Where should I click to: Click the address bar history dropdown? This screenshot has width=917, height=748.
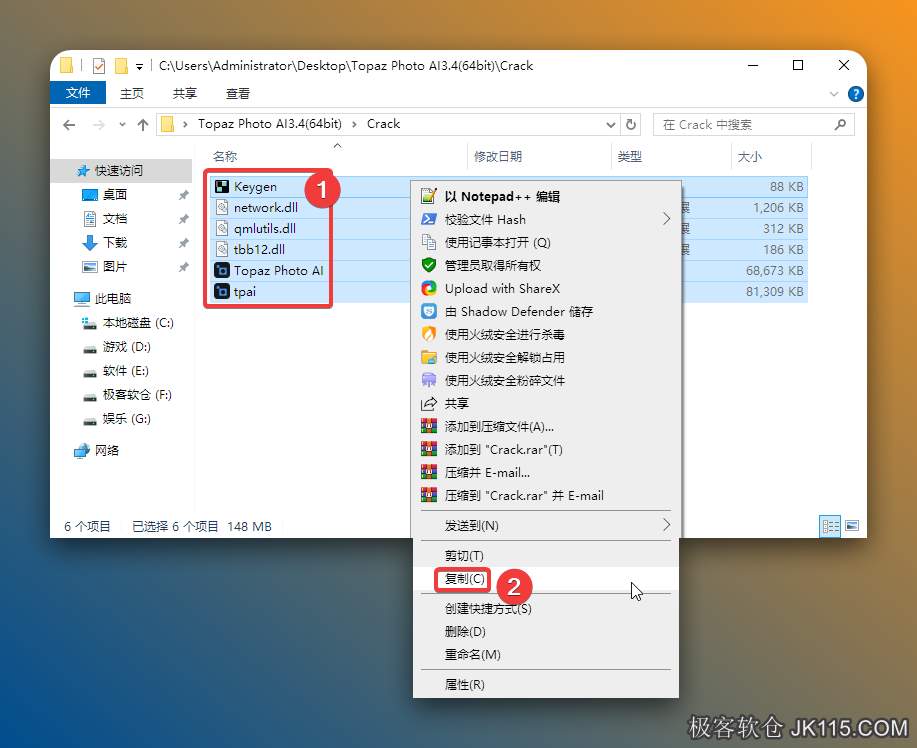click(x=611, y=125)
